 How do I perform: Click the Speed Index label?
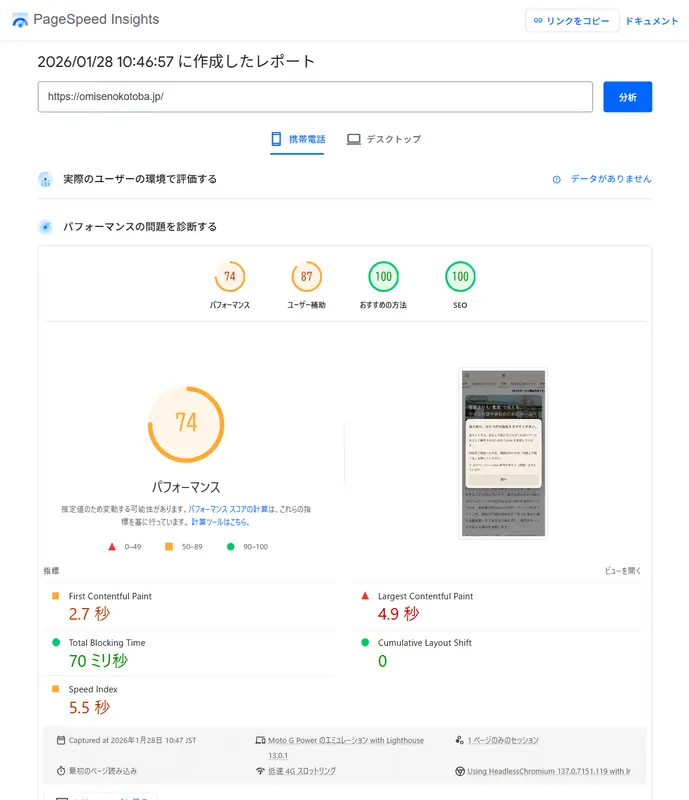click(x=93, y=689)
